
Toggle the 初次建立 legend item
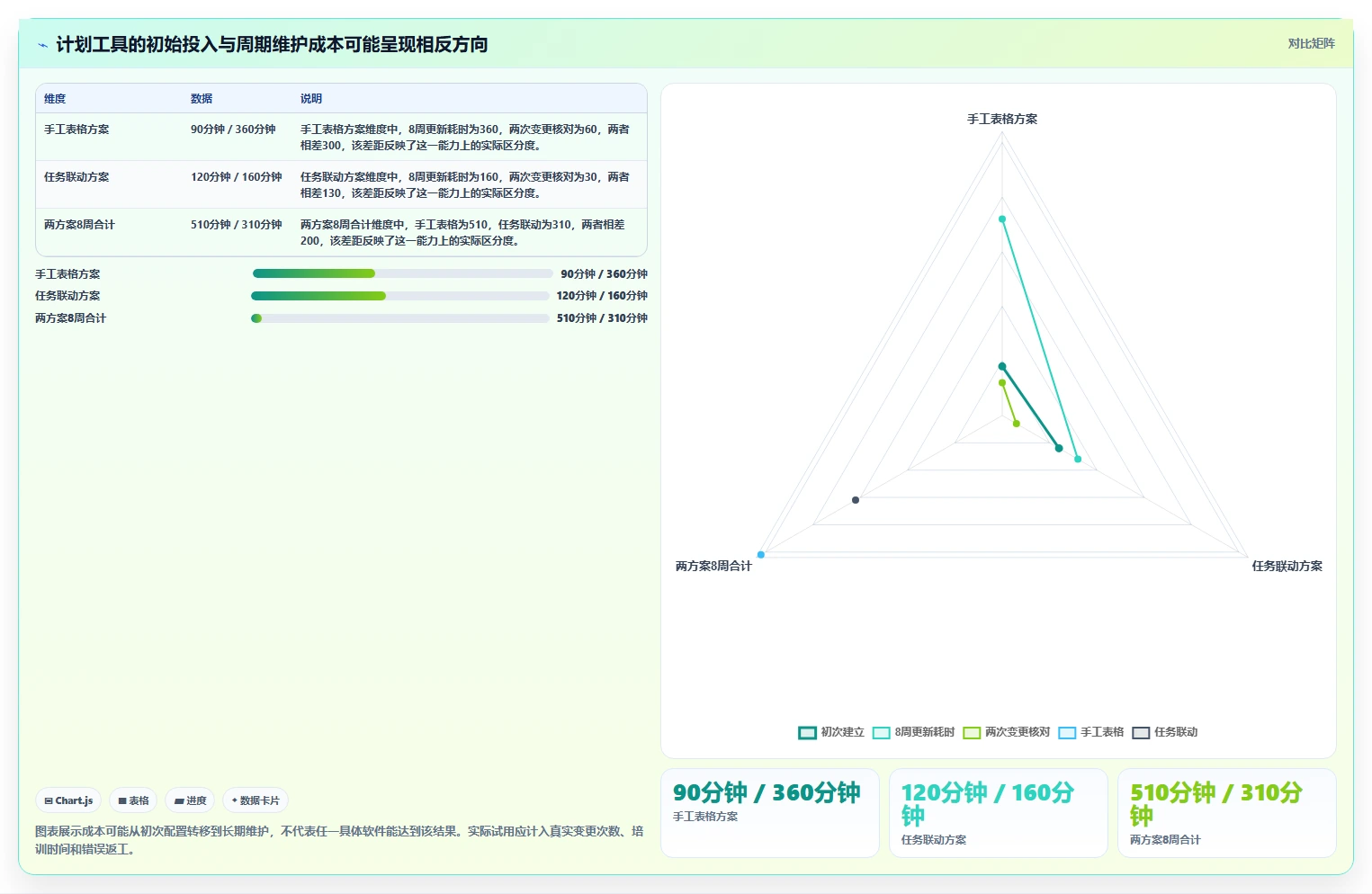[831, 732]
